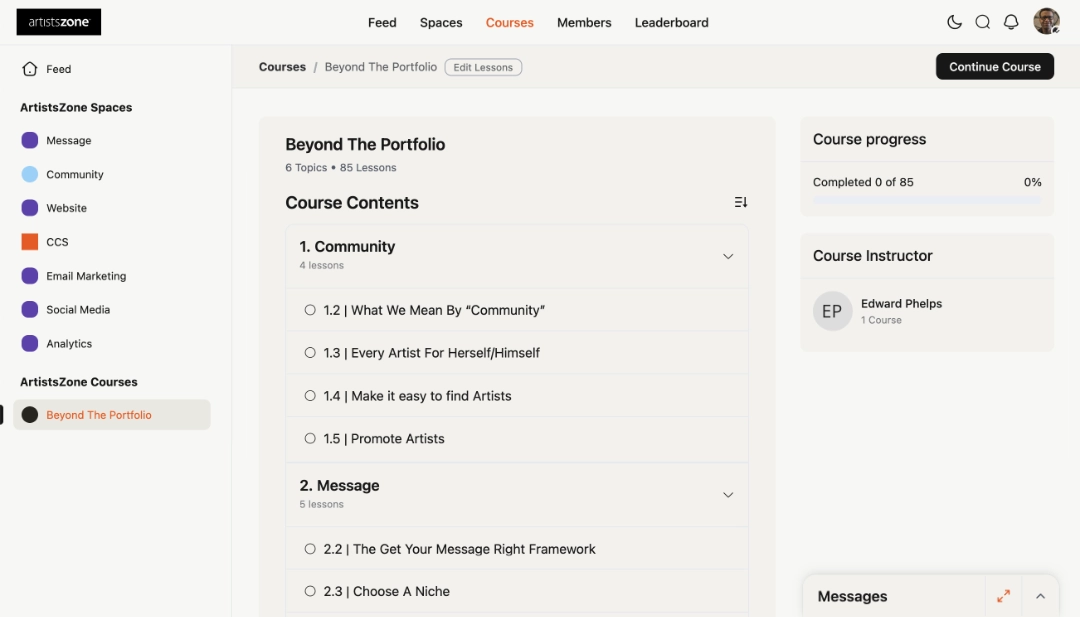1080x617 pixels.
Task: Expand Messages panel to full screen
Action: [1003, 596]
